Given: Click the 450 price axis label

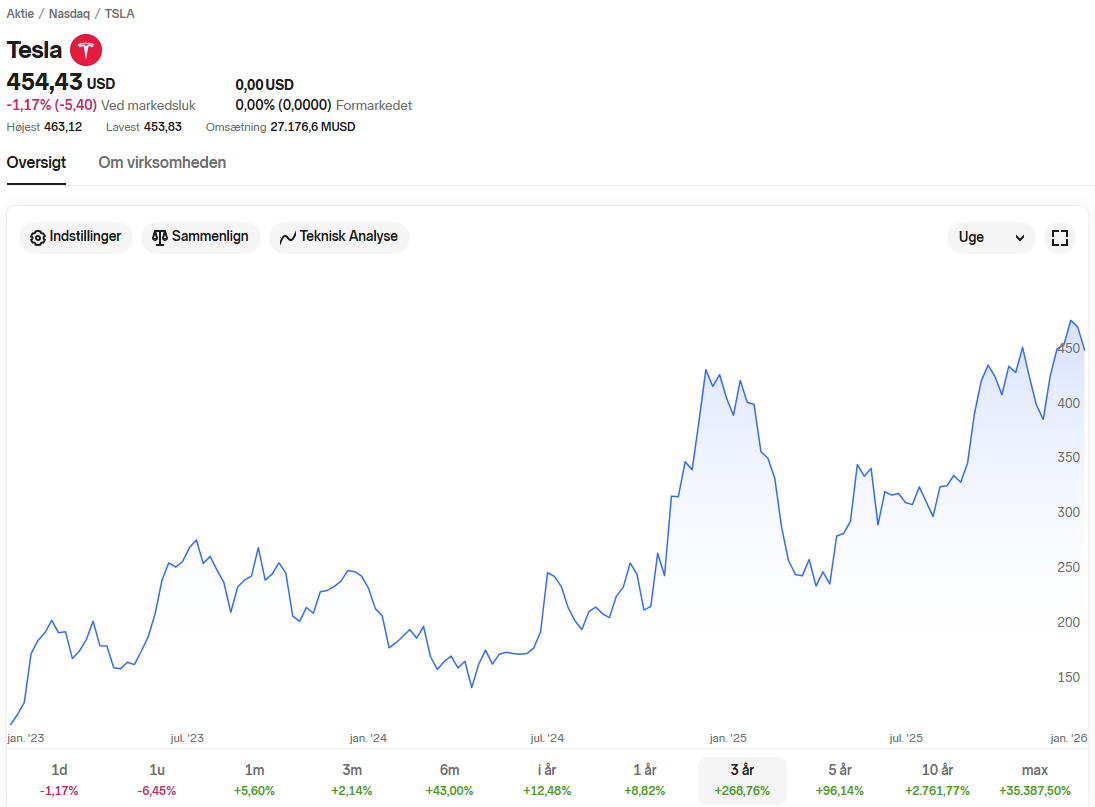Looking at the screenshot, I should 1068,348.
